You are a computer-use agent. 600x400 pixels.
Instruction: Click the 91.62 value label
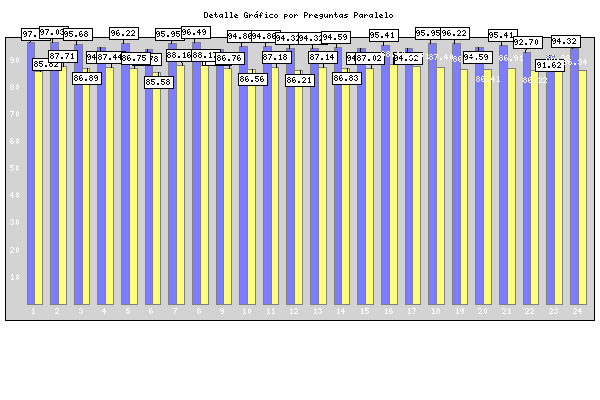(550, 65)
